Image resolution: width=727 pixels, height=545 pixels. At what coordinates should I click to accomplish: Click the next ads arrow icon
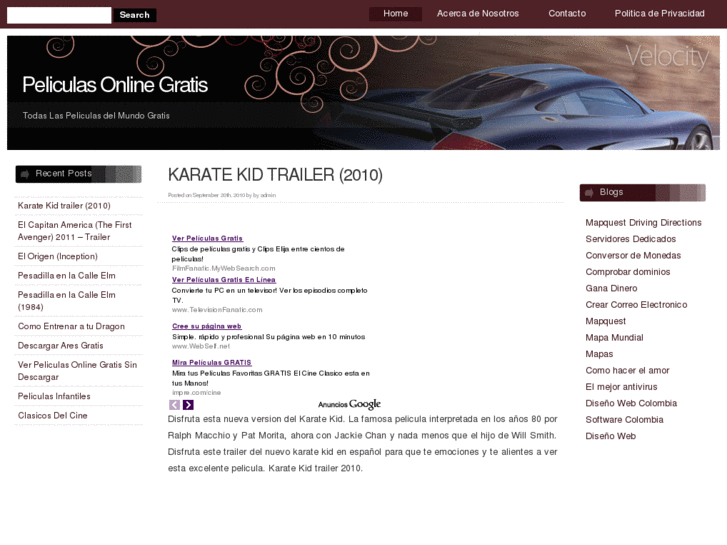(188, 405)
